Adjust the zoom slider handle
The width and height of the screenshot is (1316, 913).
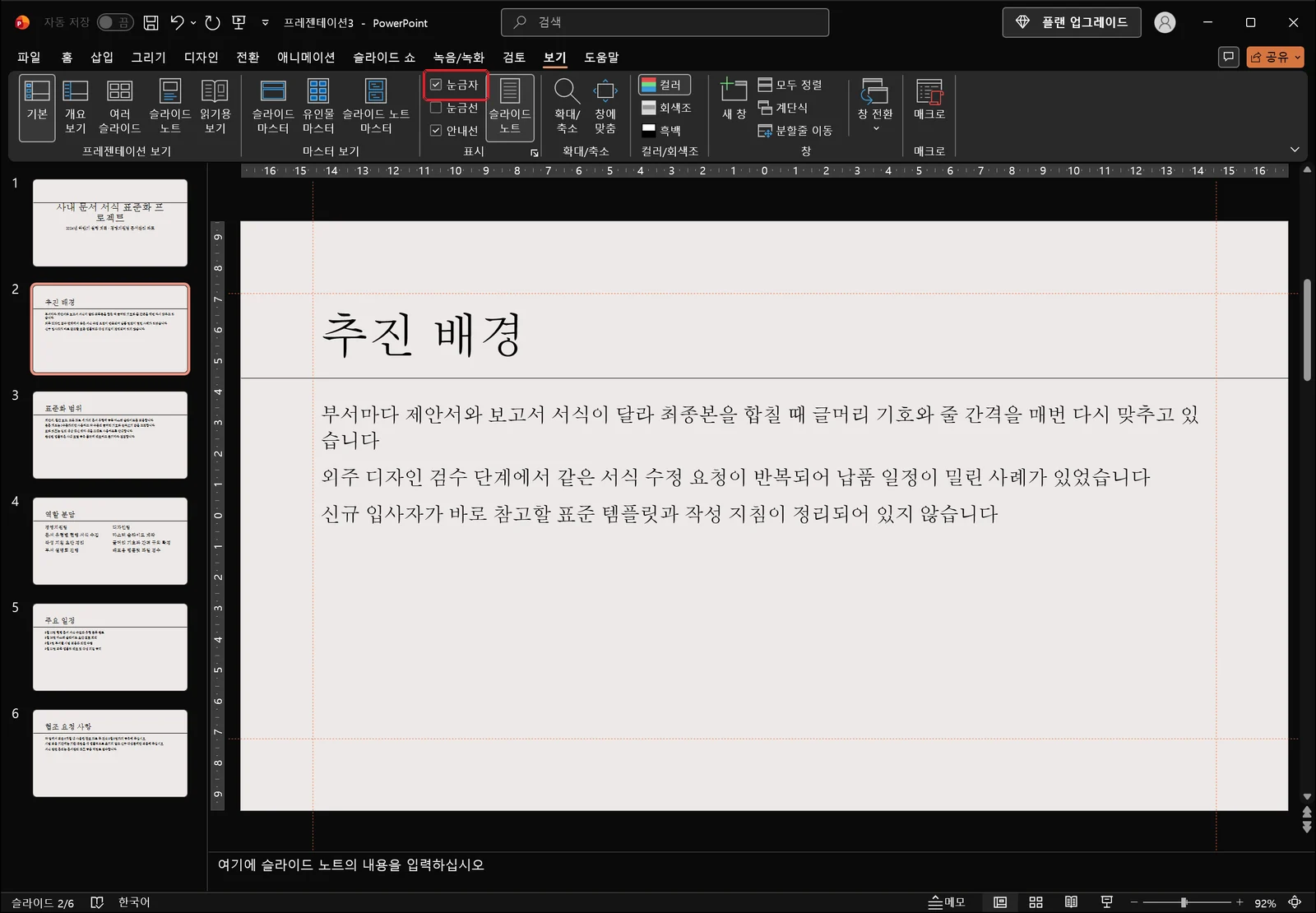click(x=1184, y=902)
